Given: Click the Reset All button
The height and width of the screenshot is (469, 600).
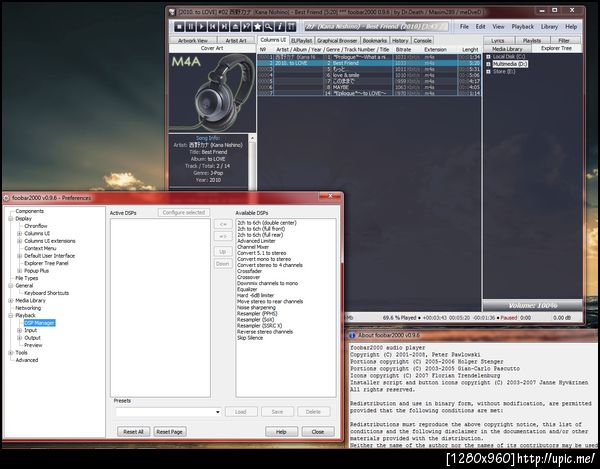Looking at the screenshot, I should pos(133,432).
